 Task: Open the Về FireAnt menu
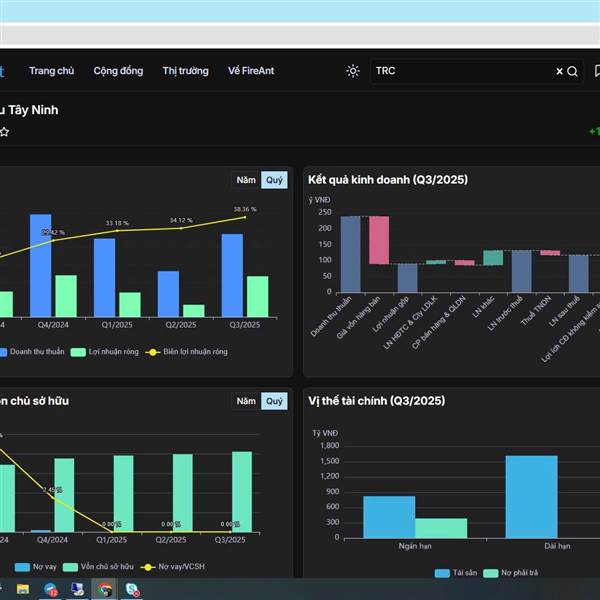point(251,71)
